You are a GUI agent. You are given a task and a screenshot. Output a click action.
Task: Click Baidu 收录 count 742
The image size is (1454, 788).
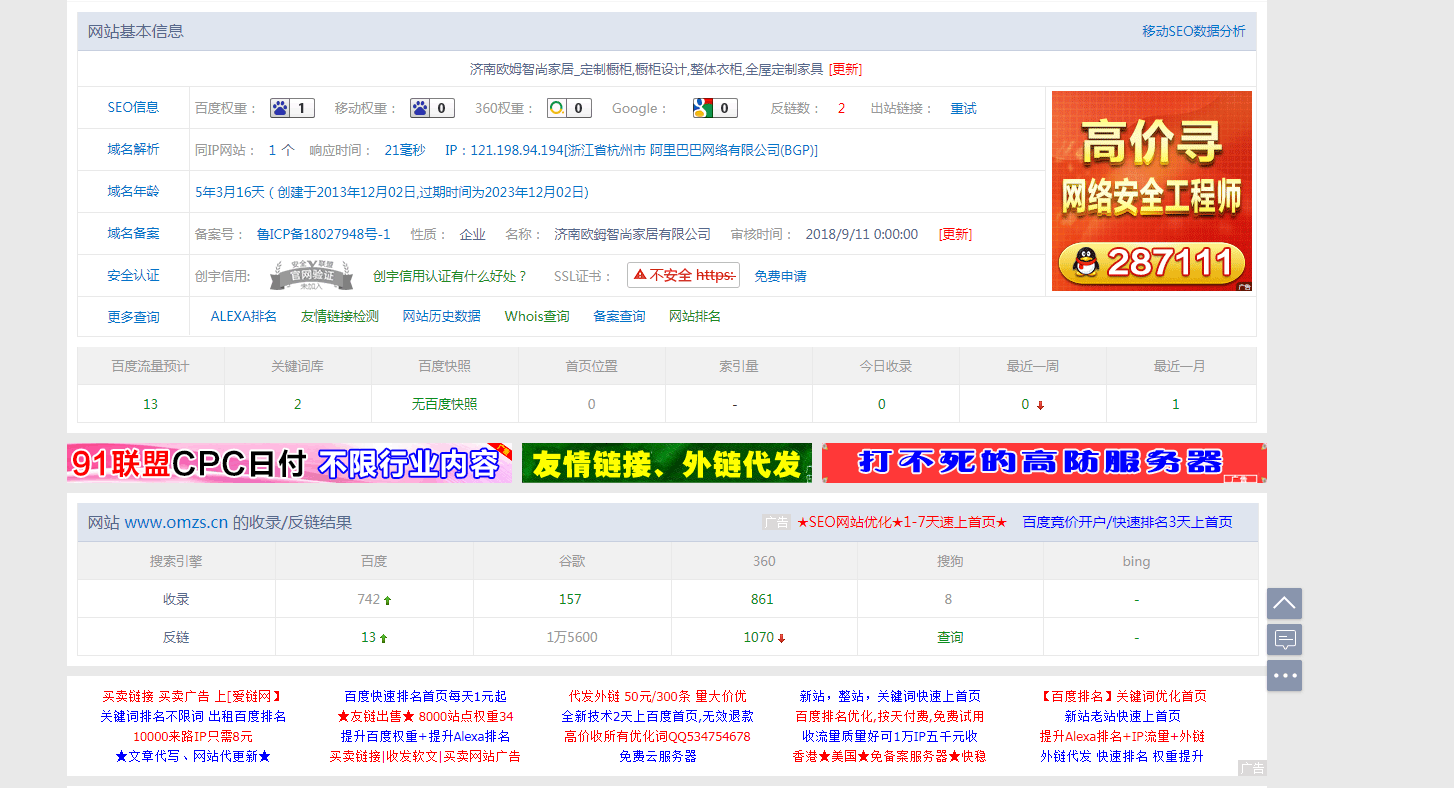click(x=368, y=599)
